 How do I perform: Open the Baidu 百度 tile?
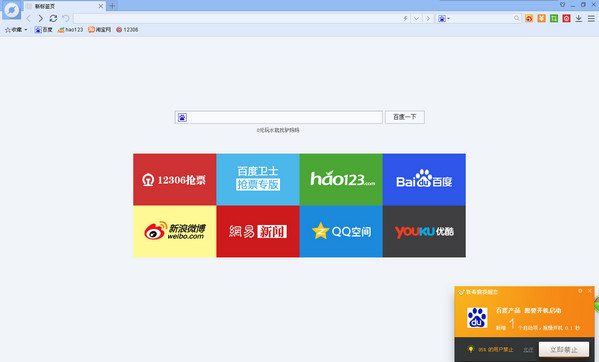coord(424,179)
